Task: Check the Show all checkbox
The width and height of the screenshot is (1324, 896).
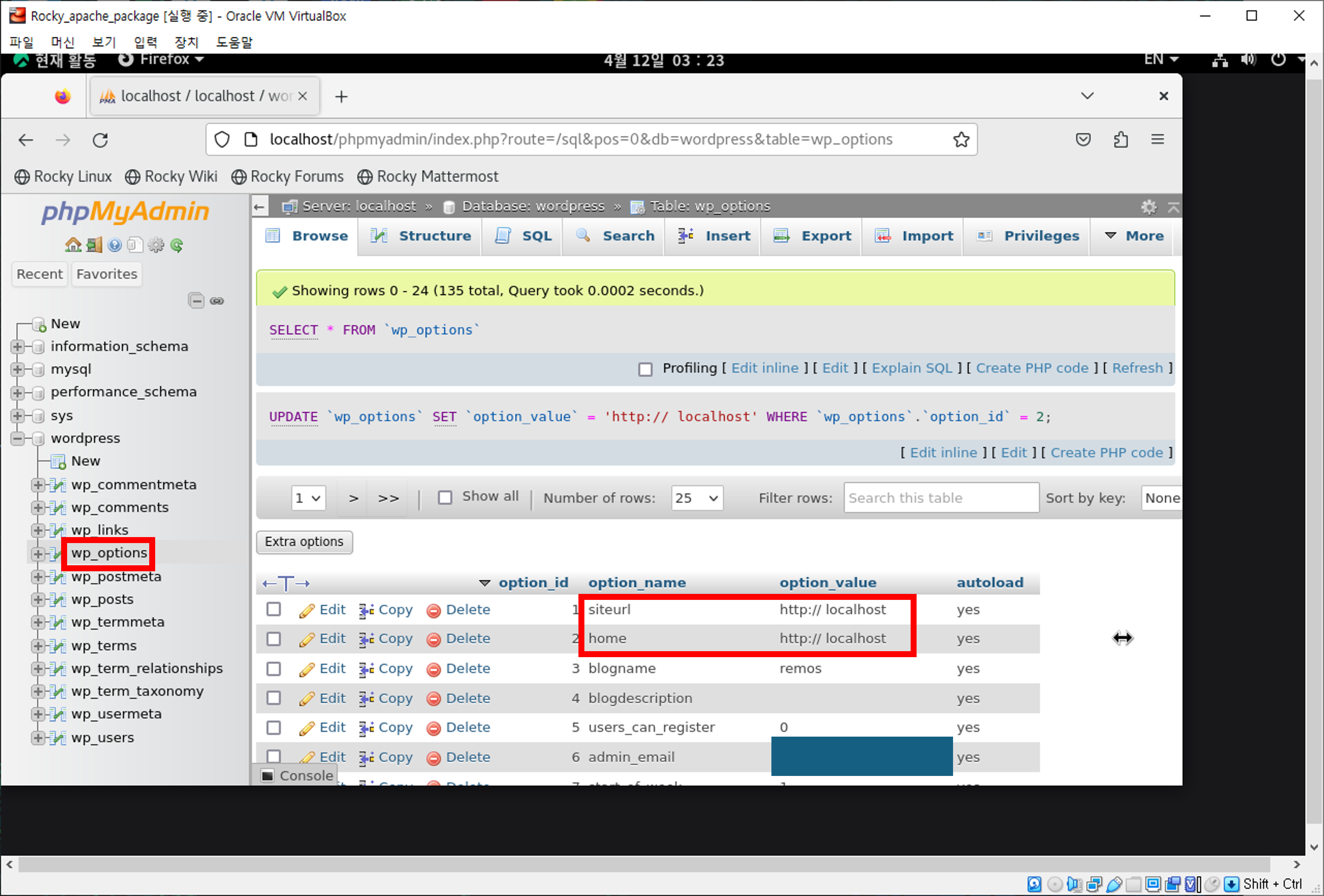Action: coord(445,497)
